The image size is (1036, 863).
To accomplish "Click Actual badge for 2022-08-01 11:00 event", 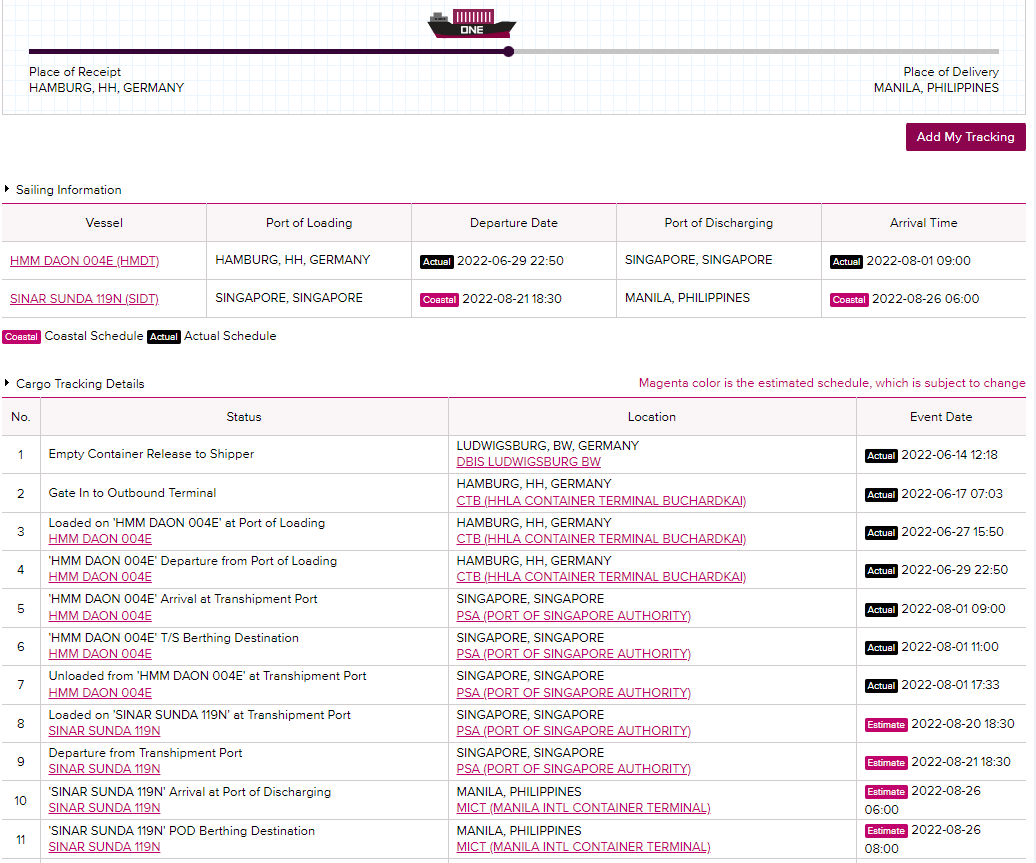I will click(x=881, y=648).
